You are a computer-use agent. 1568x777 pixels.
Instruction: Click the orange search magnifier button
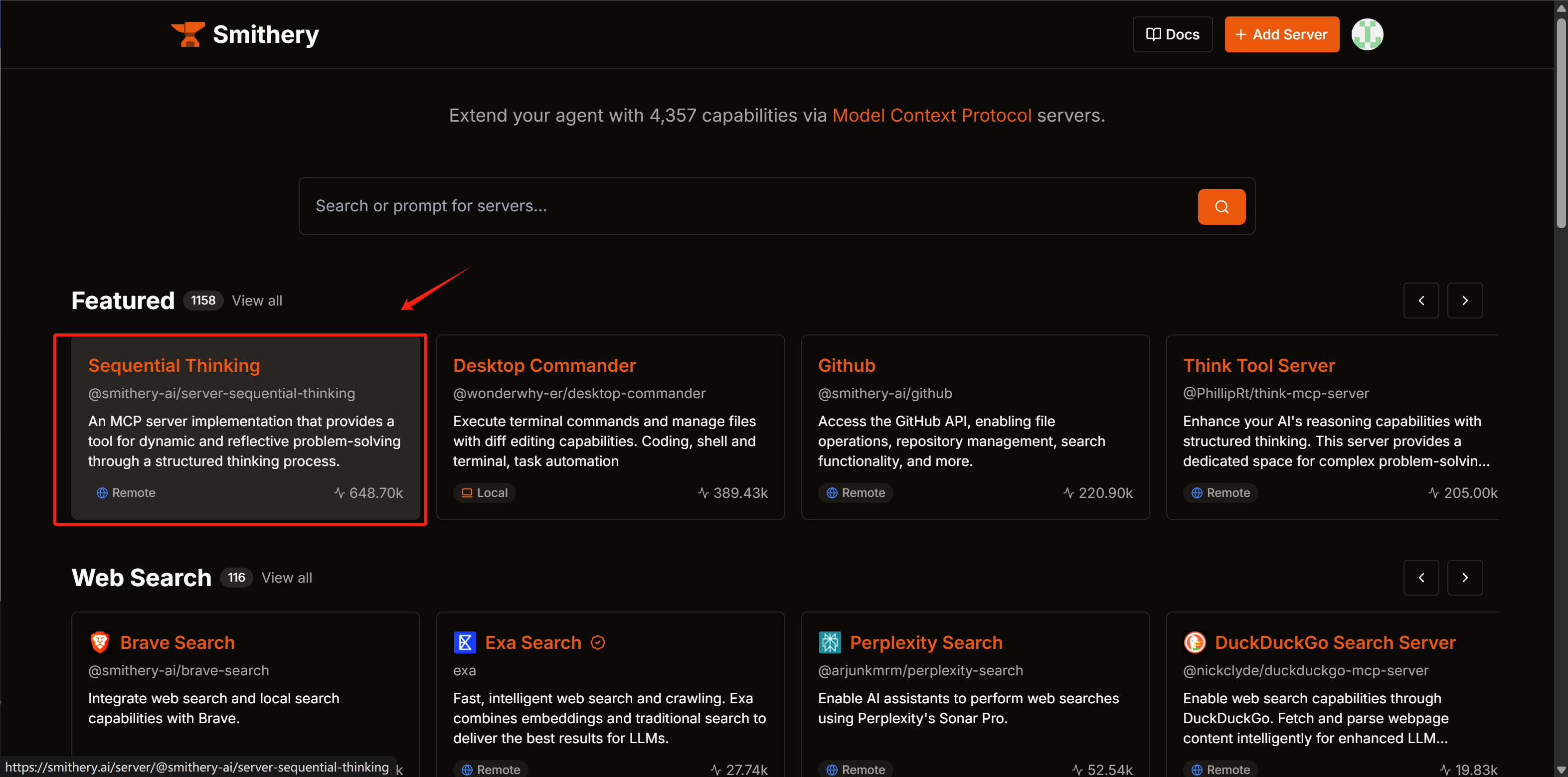(1221, 207)
